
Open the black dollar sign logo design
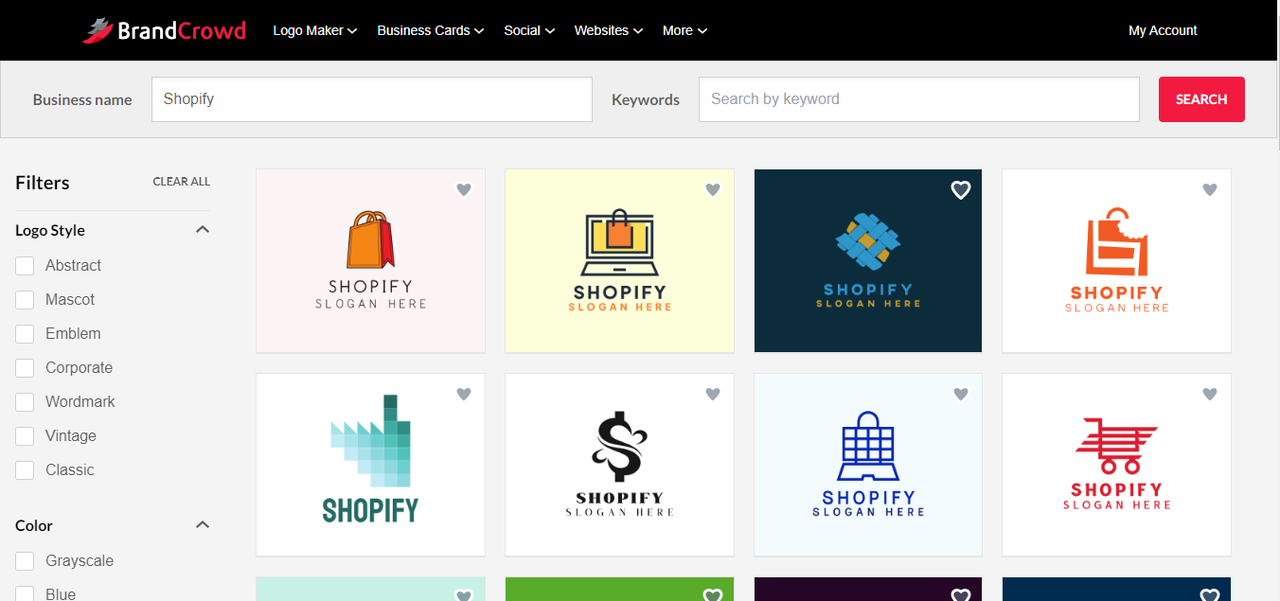click(x=620, y=465)
